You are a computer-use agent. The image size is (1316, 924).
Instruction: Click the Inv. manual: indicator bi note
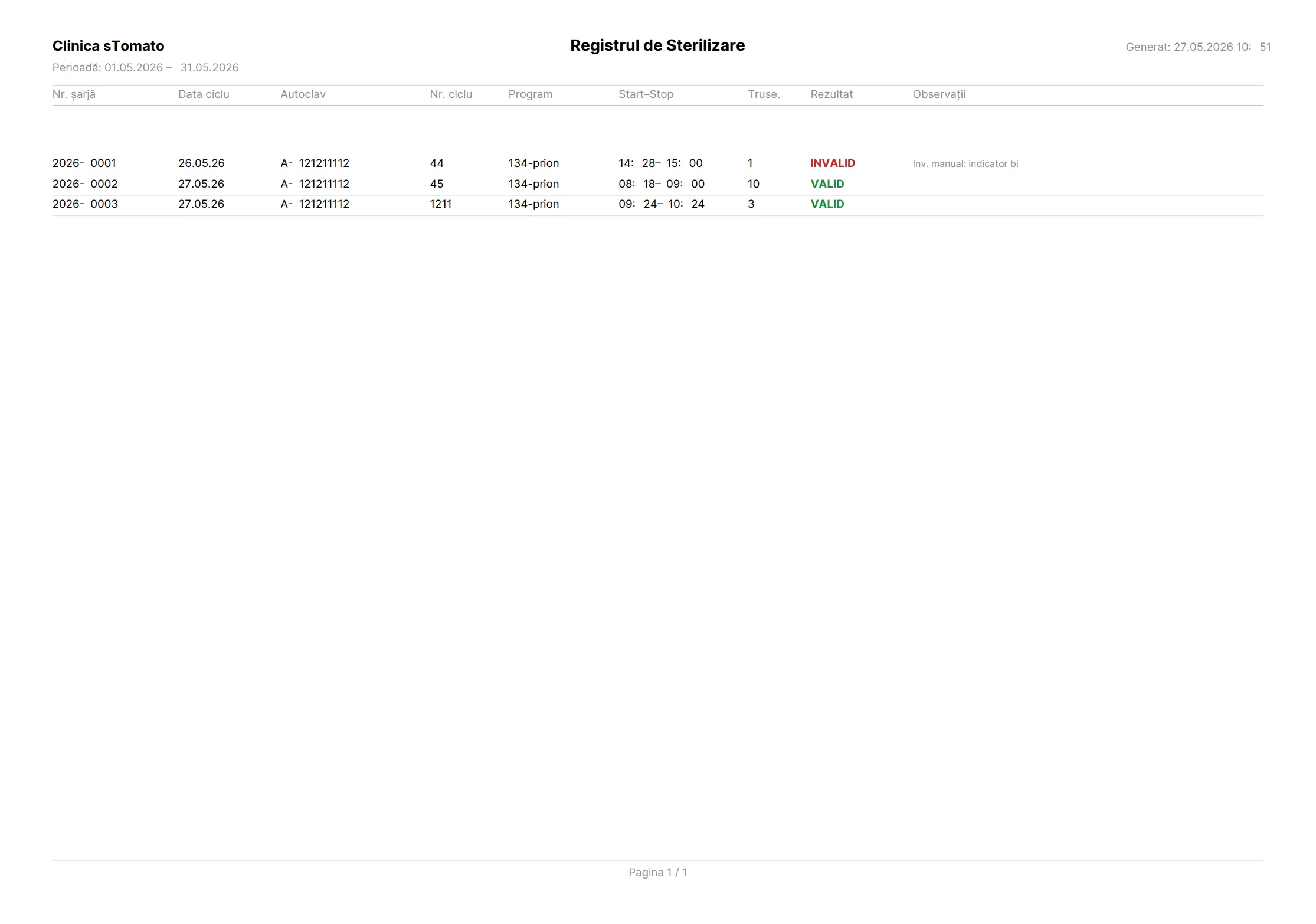[965, 164]
